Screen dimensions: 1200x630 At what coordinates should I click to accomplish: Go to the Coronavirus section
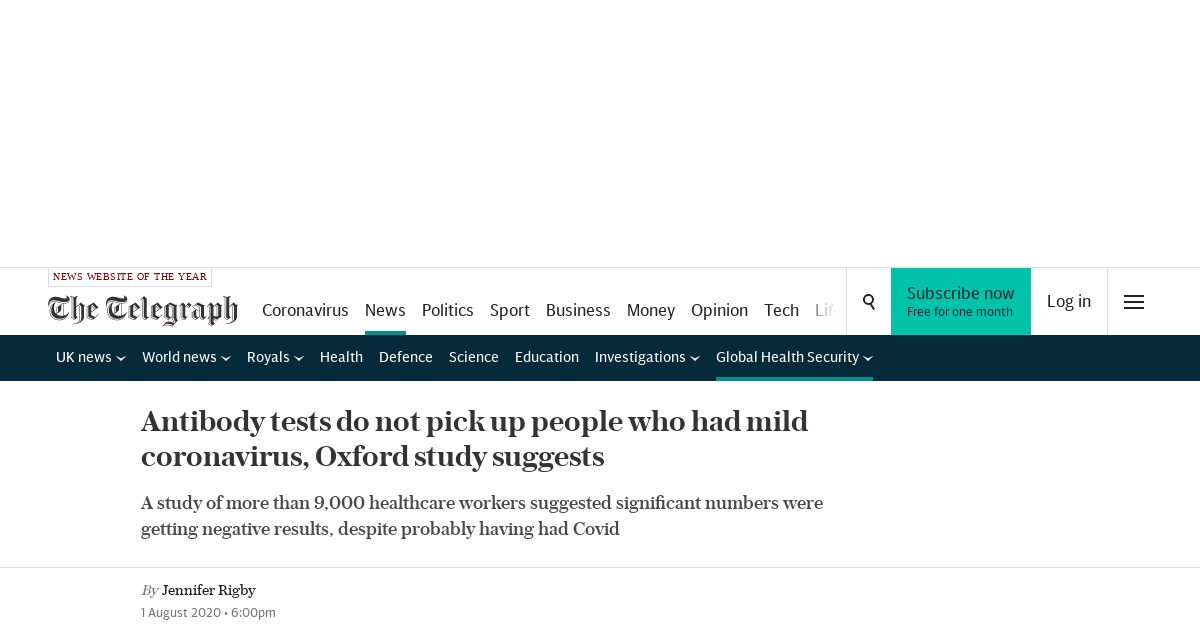pyautogui.click(x=305, y=310)
